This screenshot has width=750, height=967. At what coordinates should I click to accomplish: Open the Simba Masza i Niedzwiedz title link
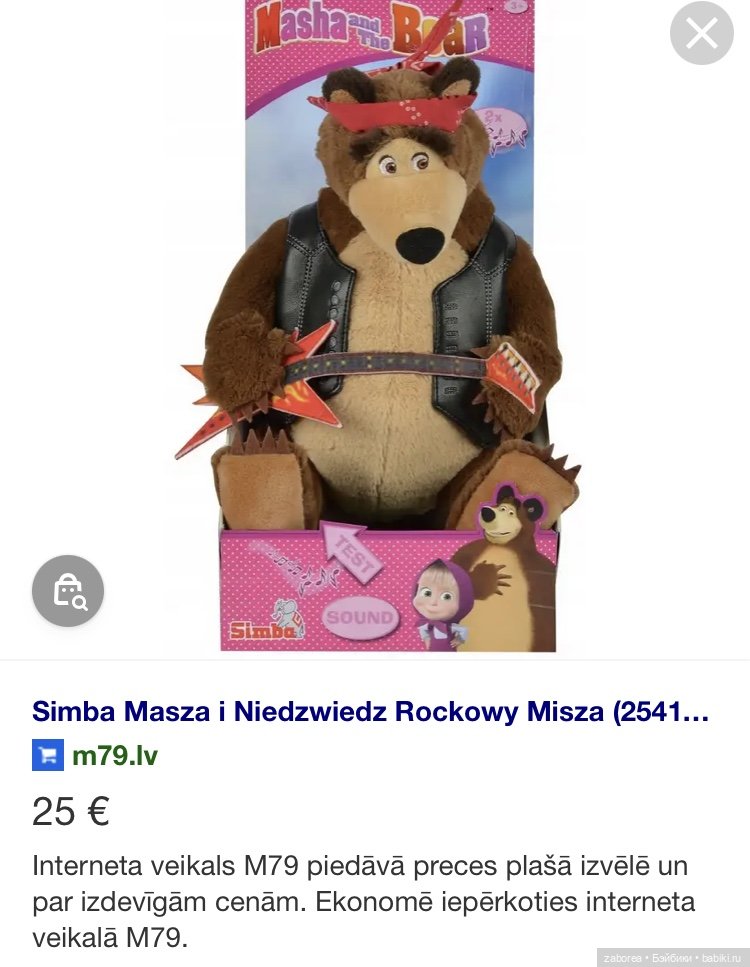point(370,712)
